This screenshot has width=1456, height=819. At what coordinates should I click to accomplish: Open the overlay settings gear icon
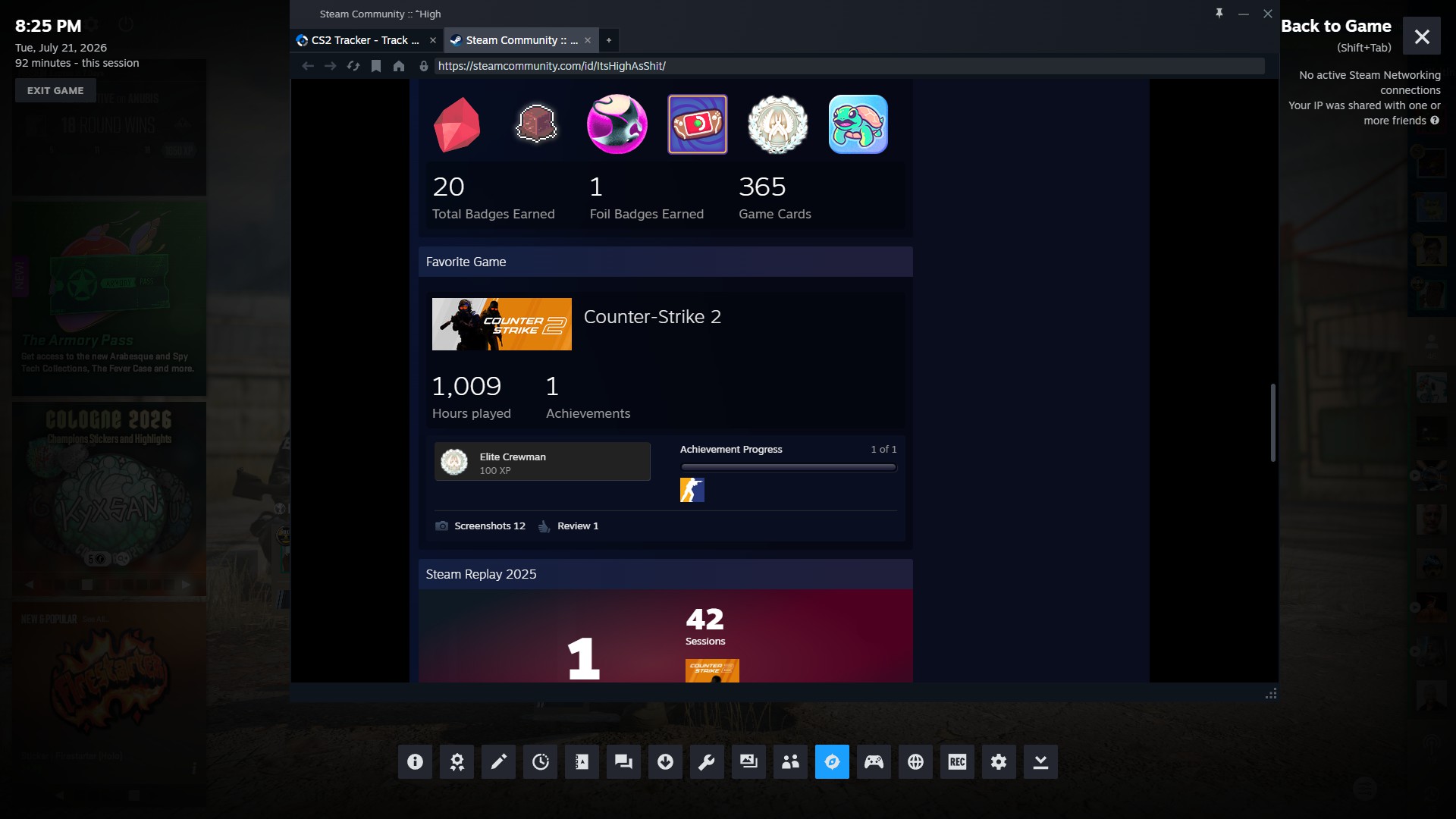[x=999, y=761]
